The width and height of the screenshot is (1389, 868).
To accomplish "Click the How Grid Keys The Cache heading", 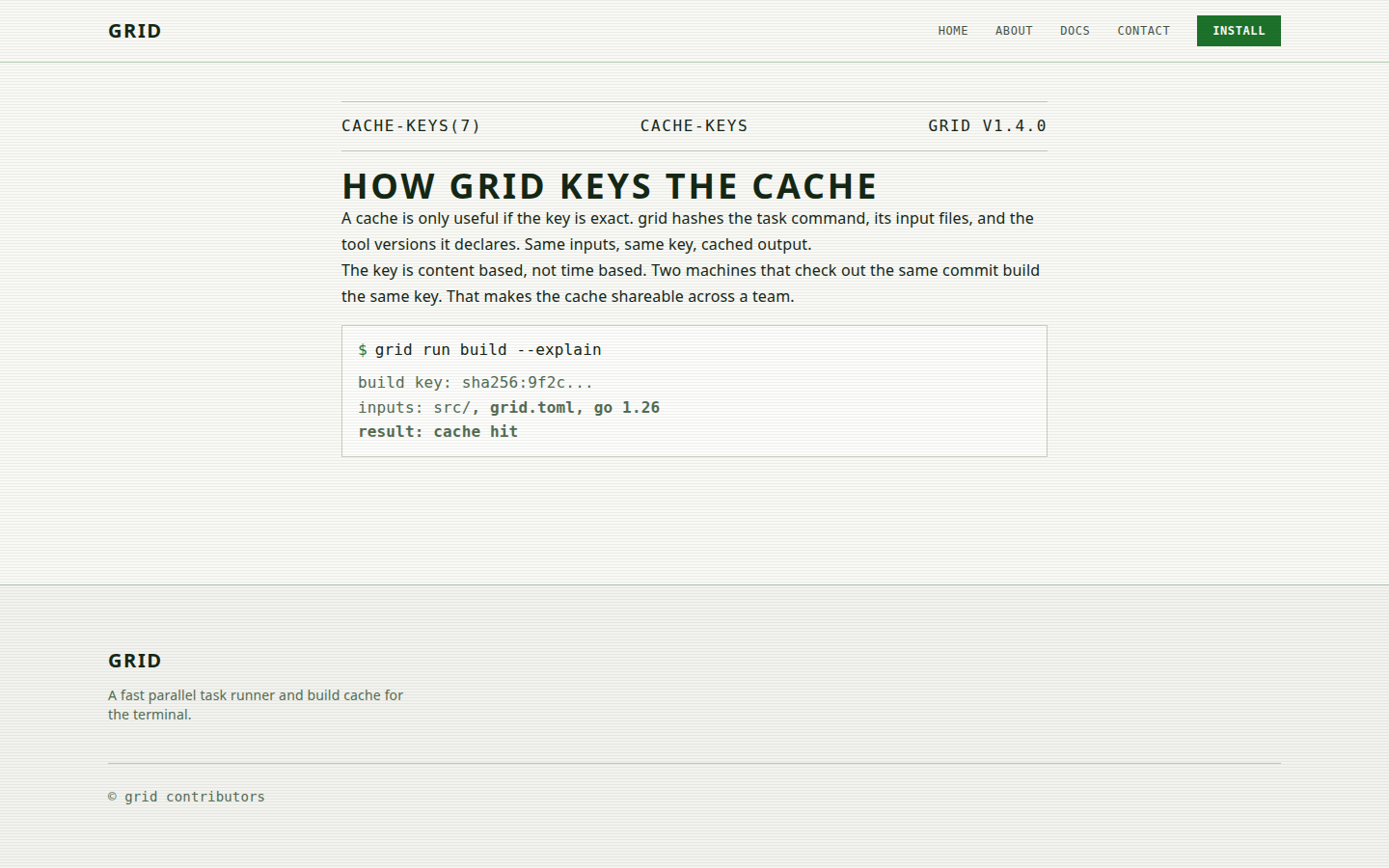I will (x=610, y=186).
